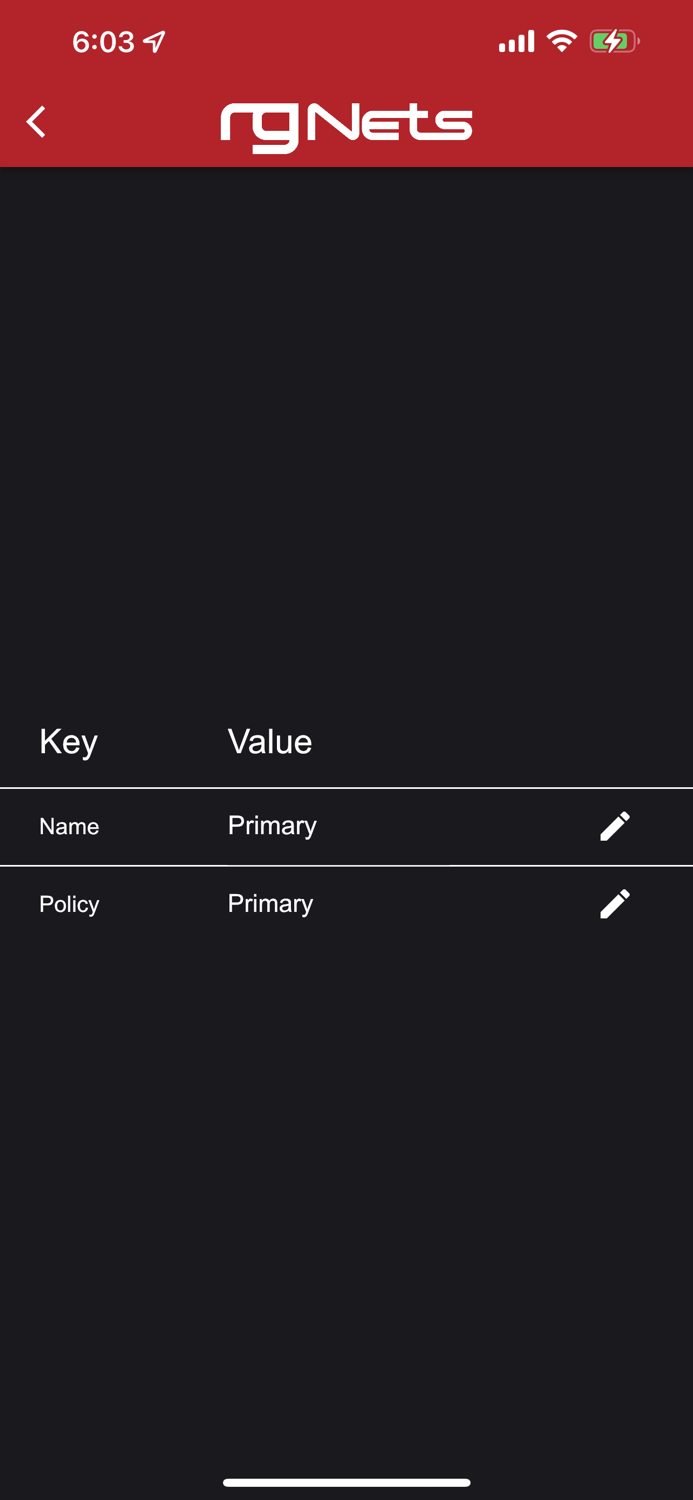Tap the divider line under the table header
The height and width of the screenshot is (1500, 693).
click(346, 788)
